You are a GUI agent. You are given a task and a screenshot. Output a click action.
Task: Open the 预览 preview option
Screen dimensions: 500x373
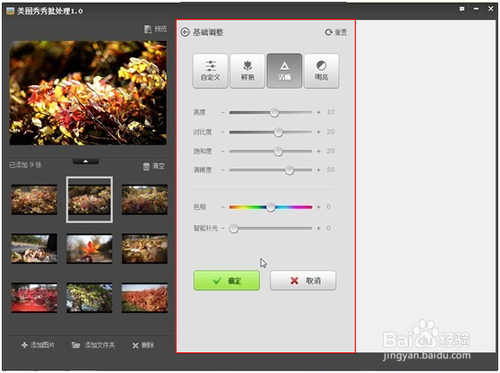pyautogui.click(x=155, y=29)
